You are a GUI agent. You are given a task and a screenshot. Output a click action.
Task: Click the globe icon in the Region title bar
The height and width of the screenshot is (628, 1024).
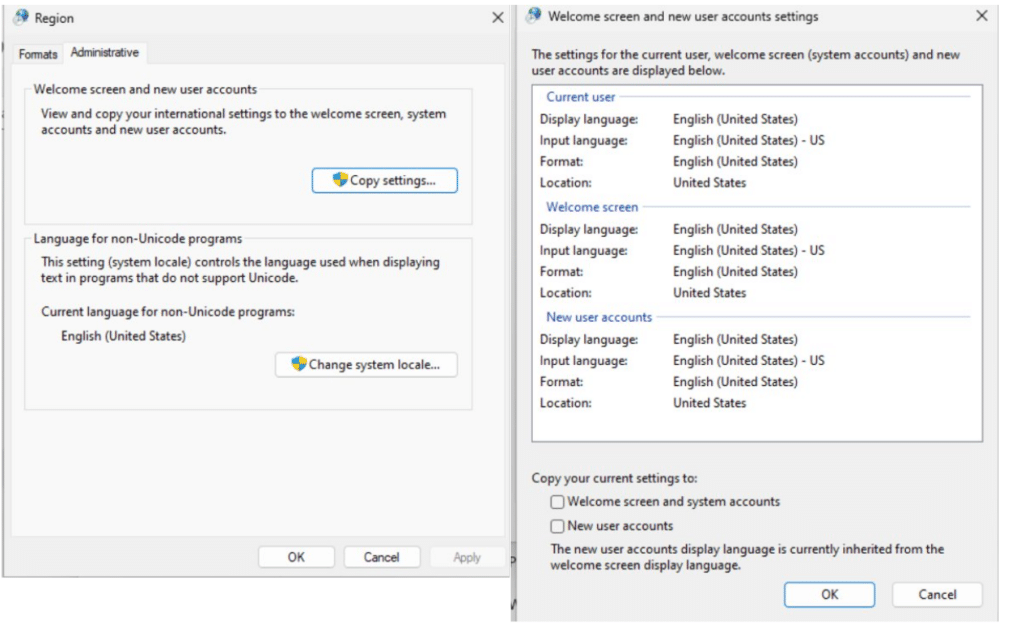21,17
